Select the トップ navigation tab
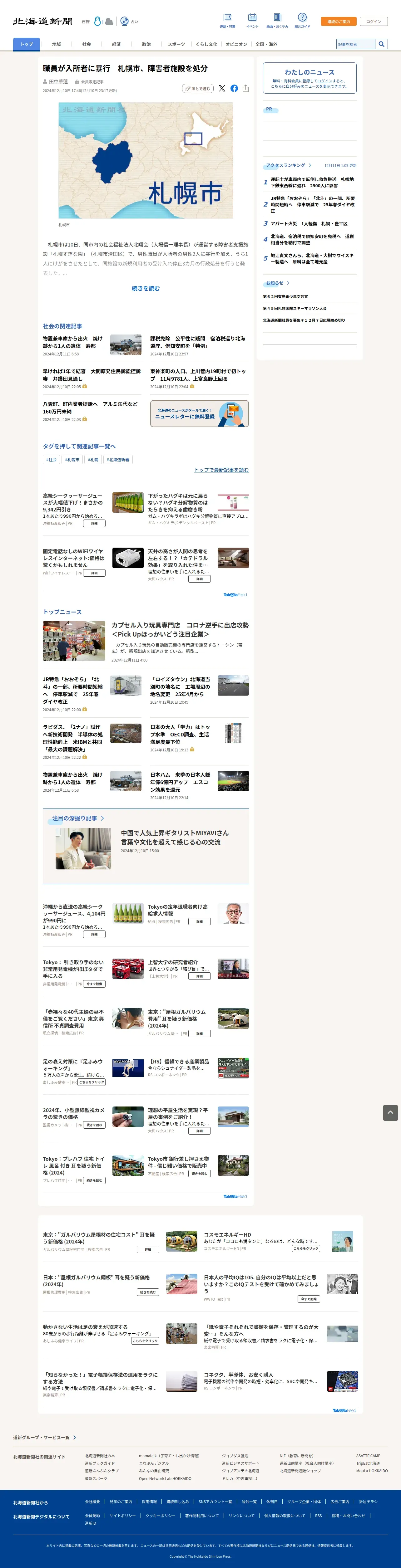 pos(26,44)
